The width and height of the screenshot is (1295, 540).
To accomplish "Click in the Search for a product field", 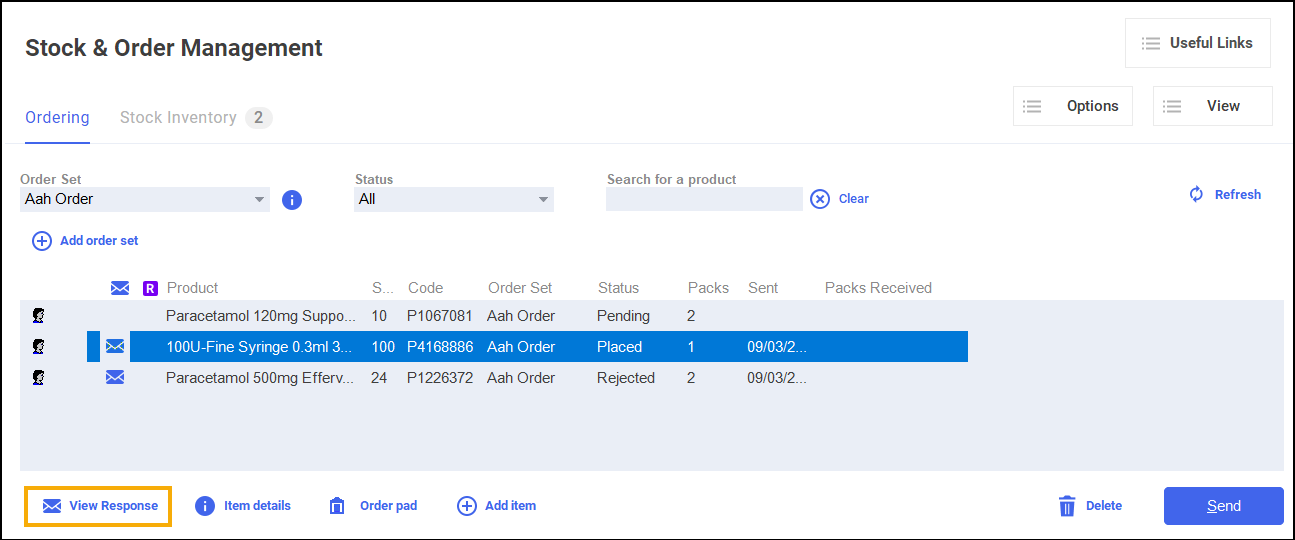I will 704,199.
